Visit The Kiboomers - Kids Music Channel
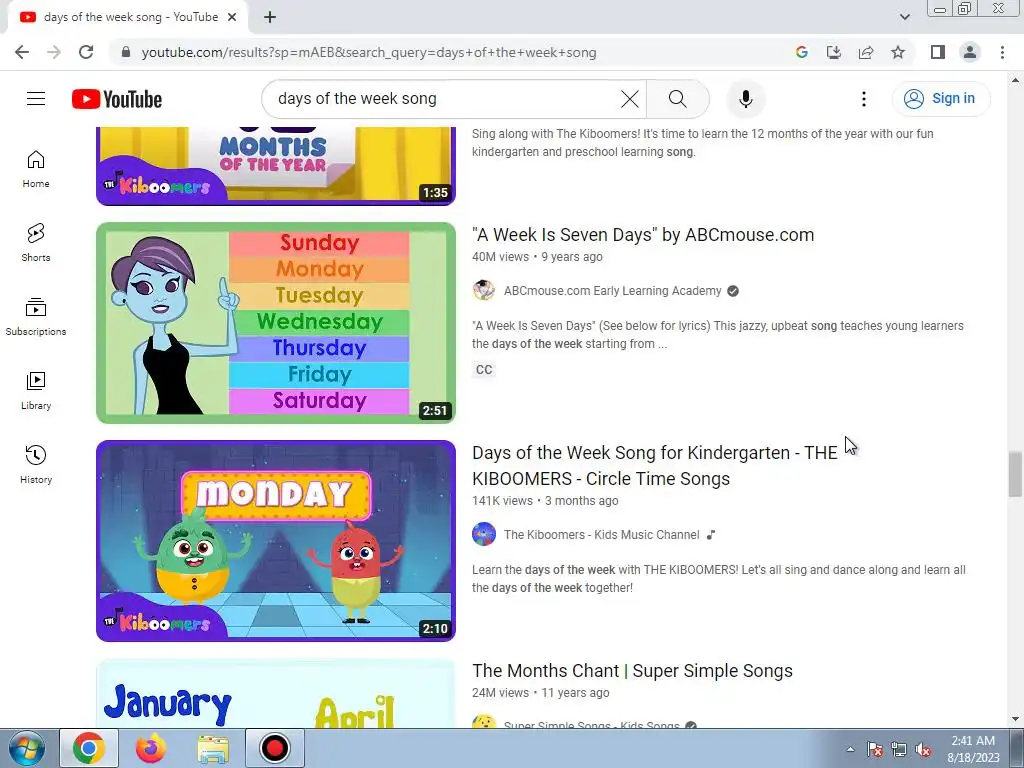This screenshot has height=768, width=1024. [601, 535]
